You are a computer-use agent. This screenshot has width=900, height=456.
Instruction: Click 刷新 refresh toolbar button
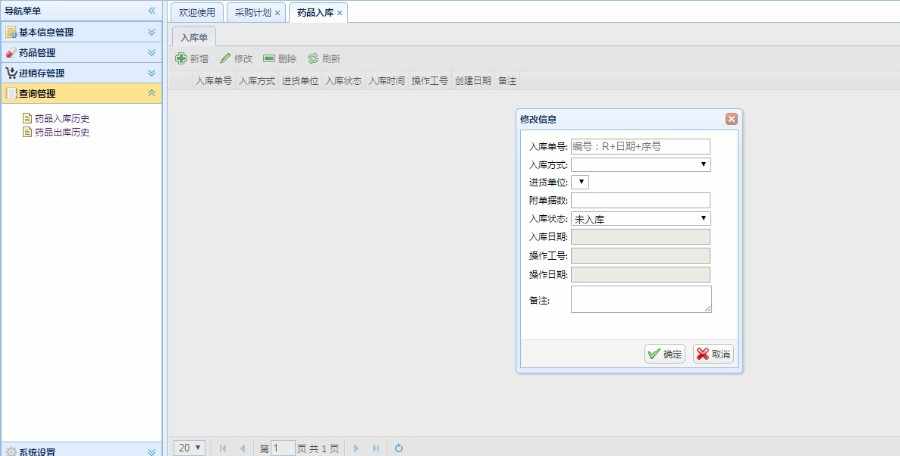[x=324, y=59]
